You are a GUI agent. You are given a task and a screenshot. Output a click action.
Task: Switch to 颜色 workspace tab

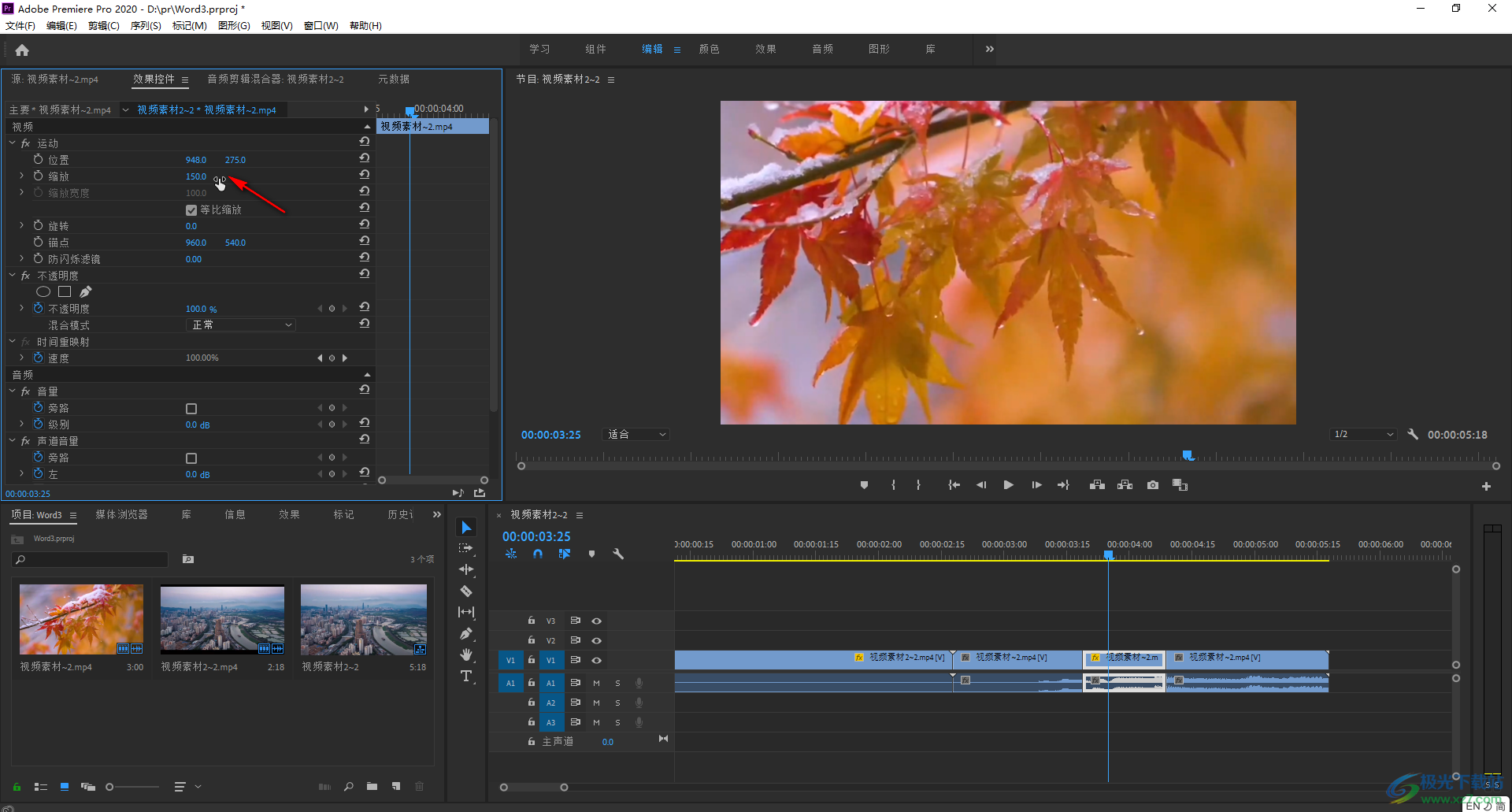click(x=709, y=49)
